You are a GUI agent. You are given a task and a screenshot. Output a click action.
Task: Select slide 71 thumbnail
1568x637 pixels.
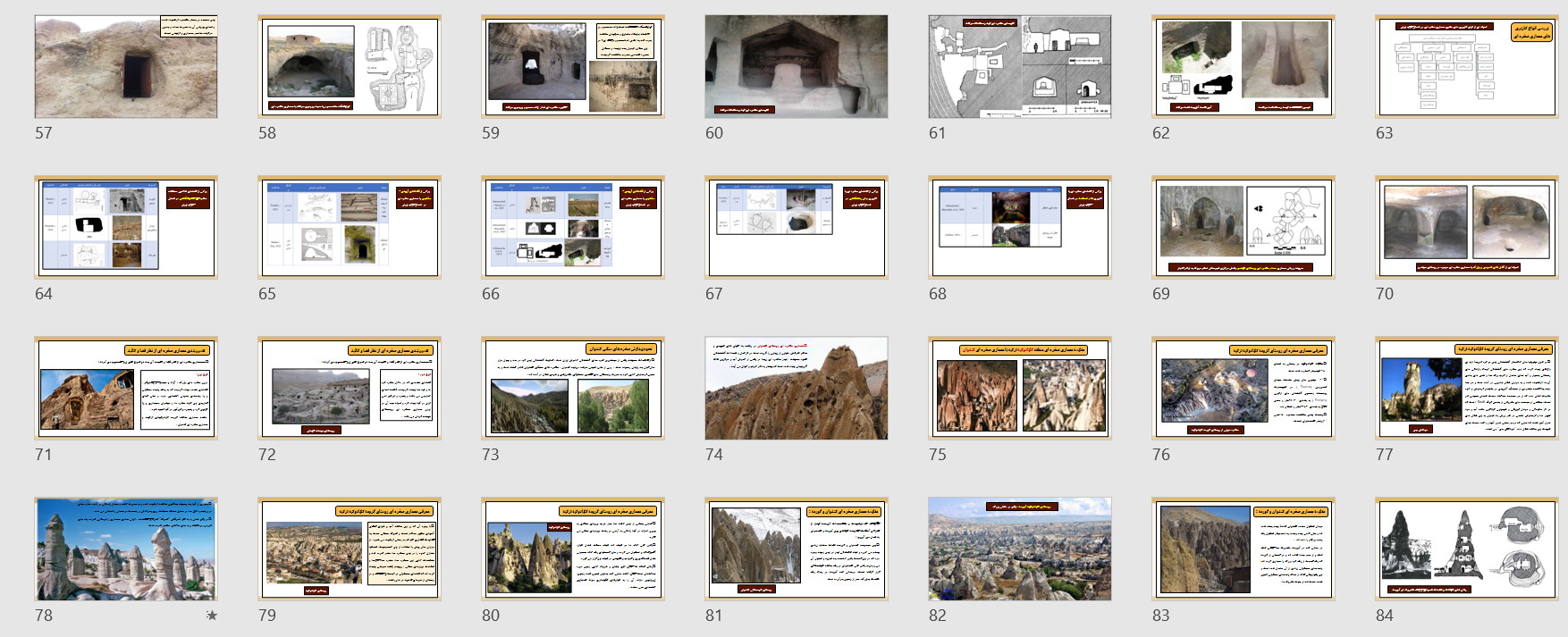(126, 388)
